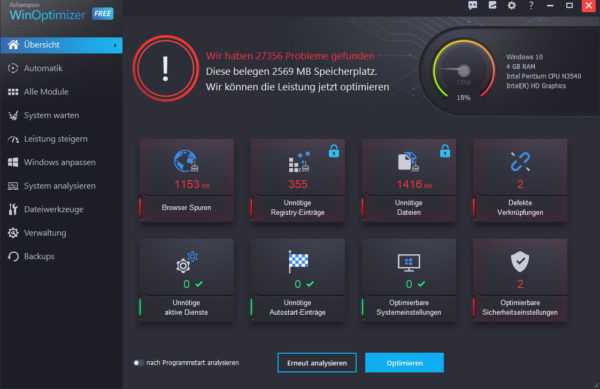The width and height of the screenshot is (600, 389).
Task: Click the lock icon on Unnötige Dateien tile
Action: click(445, 151)
